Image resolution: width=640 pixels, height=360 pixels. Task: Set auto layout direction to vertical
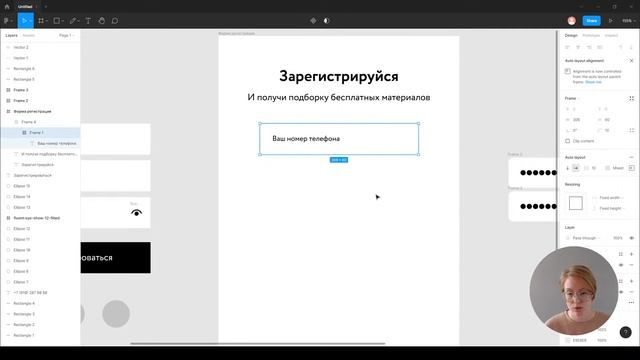(568, 168)
